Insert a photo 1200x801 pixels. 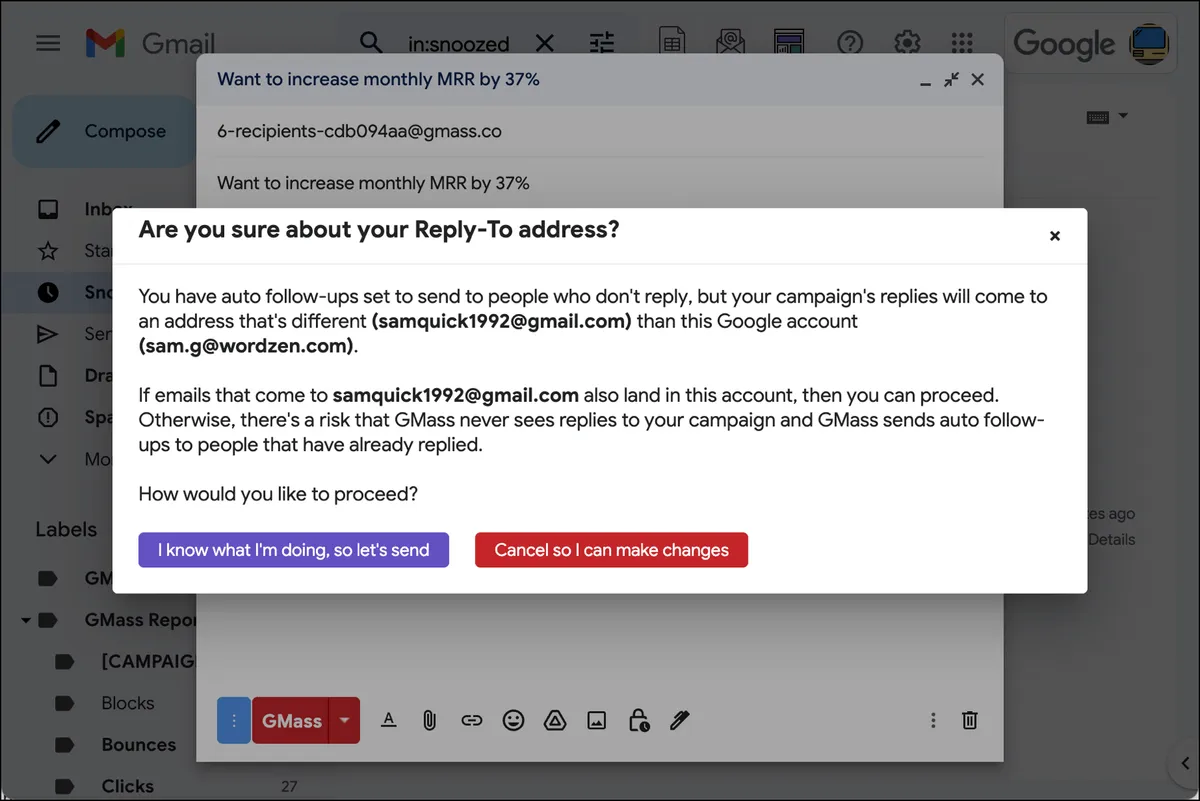597,720
